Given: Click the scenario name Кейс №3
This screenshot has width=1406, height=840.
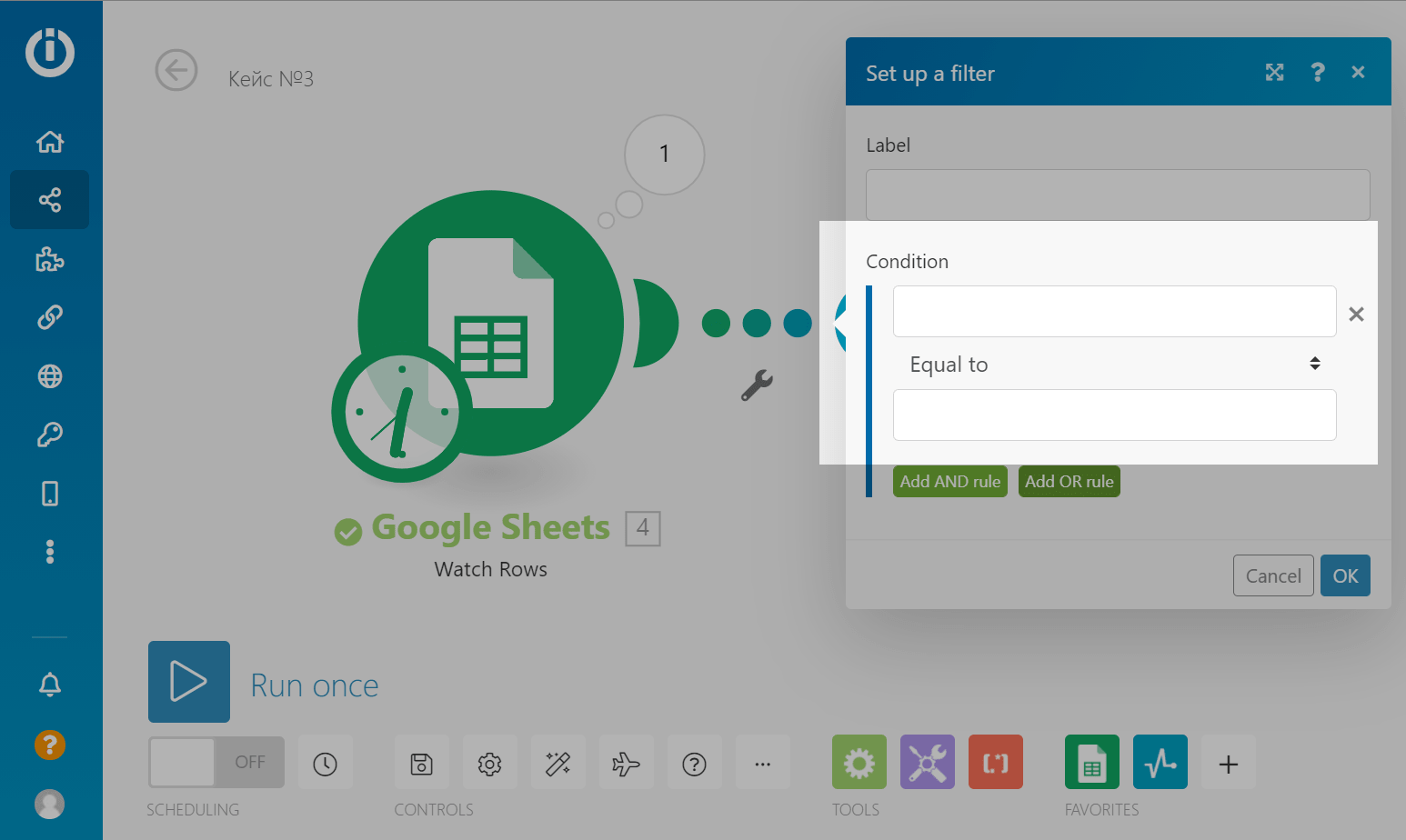Looking at the screenshot, I should [271, 79].
